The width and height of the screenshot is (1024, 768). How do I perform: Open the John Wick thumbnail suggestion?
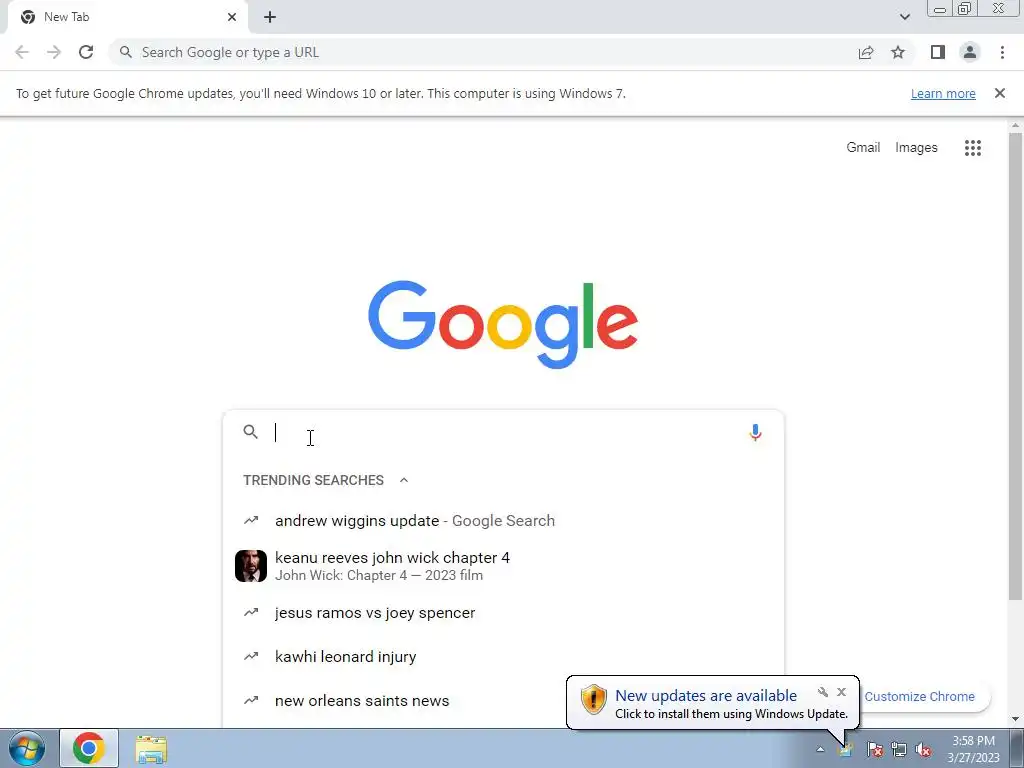click(251, 566)
